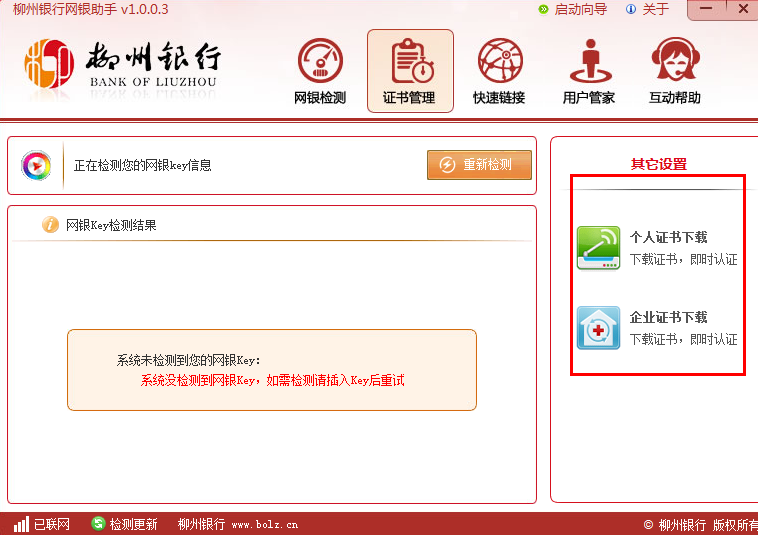Open the 快速链接 globe icon
The height and width of the screenshot is (535, 758).
[x=500, y=60]
